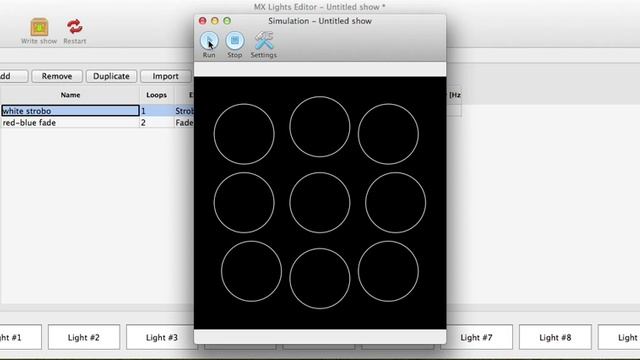Select the Light #7 button

(476, 338)
